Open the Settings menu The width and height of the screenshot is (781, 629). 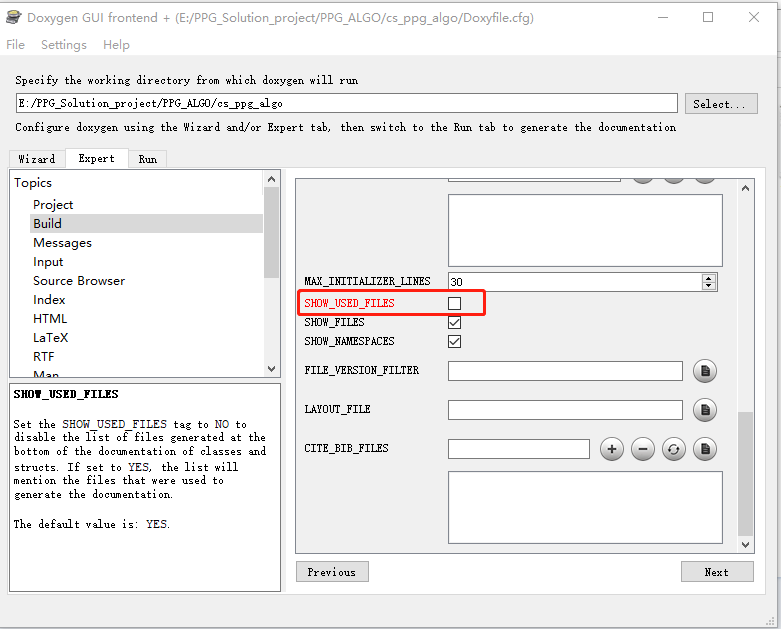64,45
